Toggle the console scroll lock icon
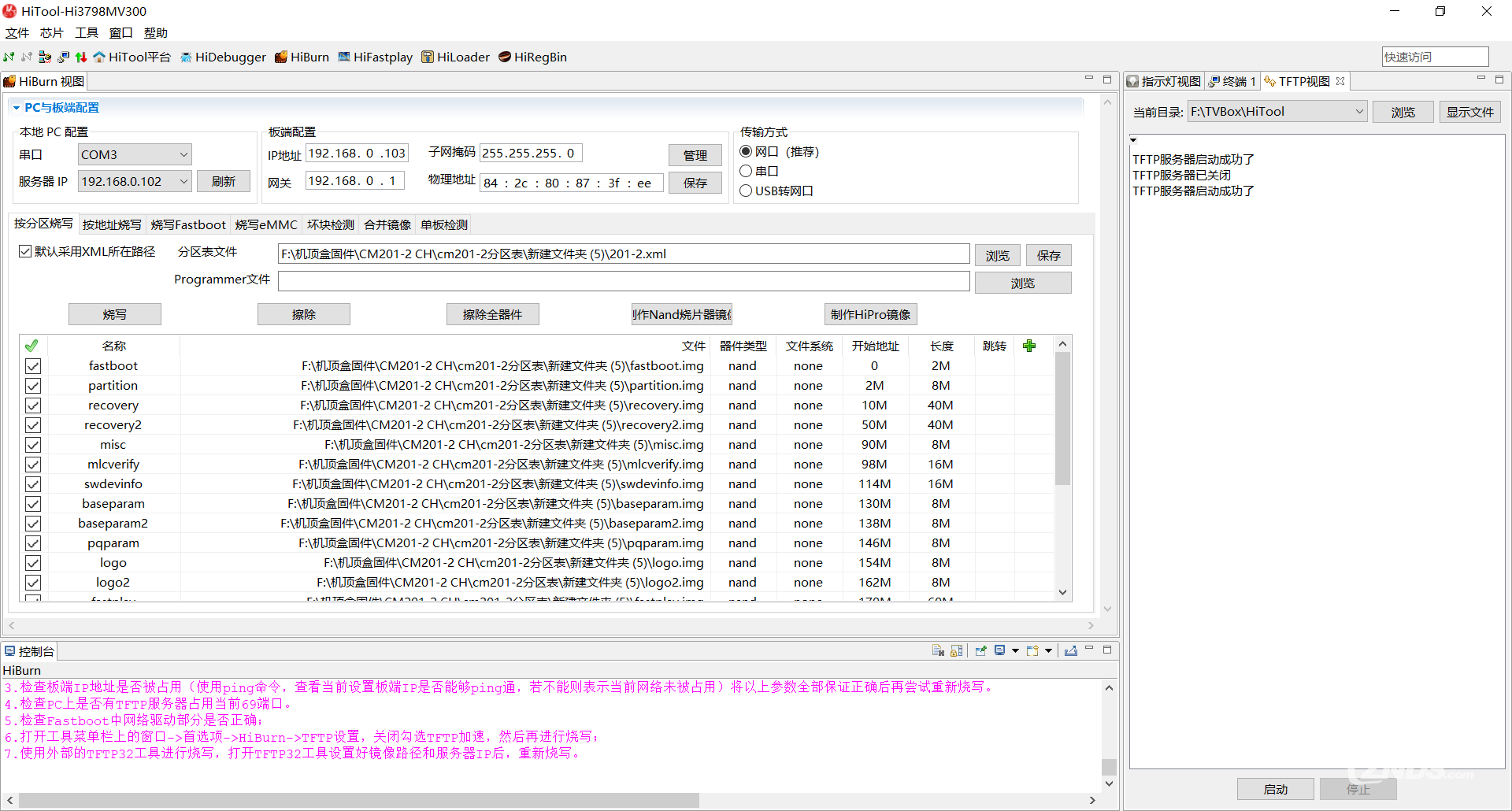Viewport: 1512px width, 811px height. pyautogui.click(x=957, y=650)
